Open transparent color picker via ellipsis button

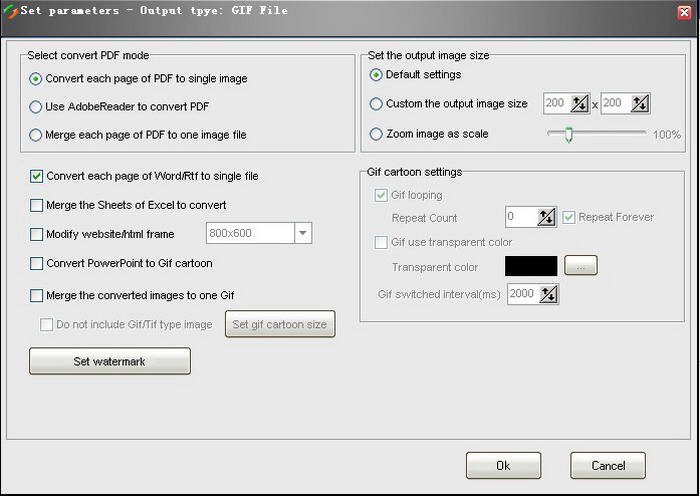coord(581,266)
